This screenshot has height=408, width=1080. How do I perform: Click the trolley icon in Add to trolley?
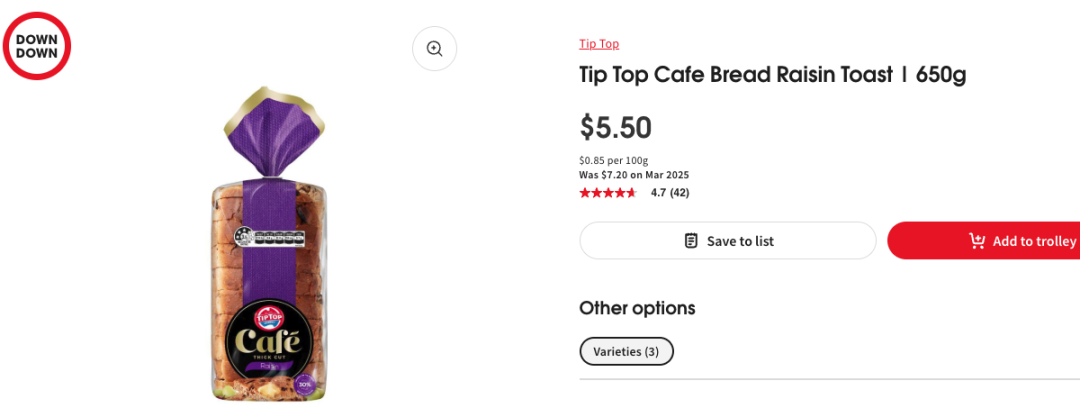point(977,241)
